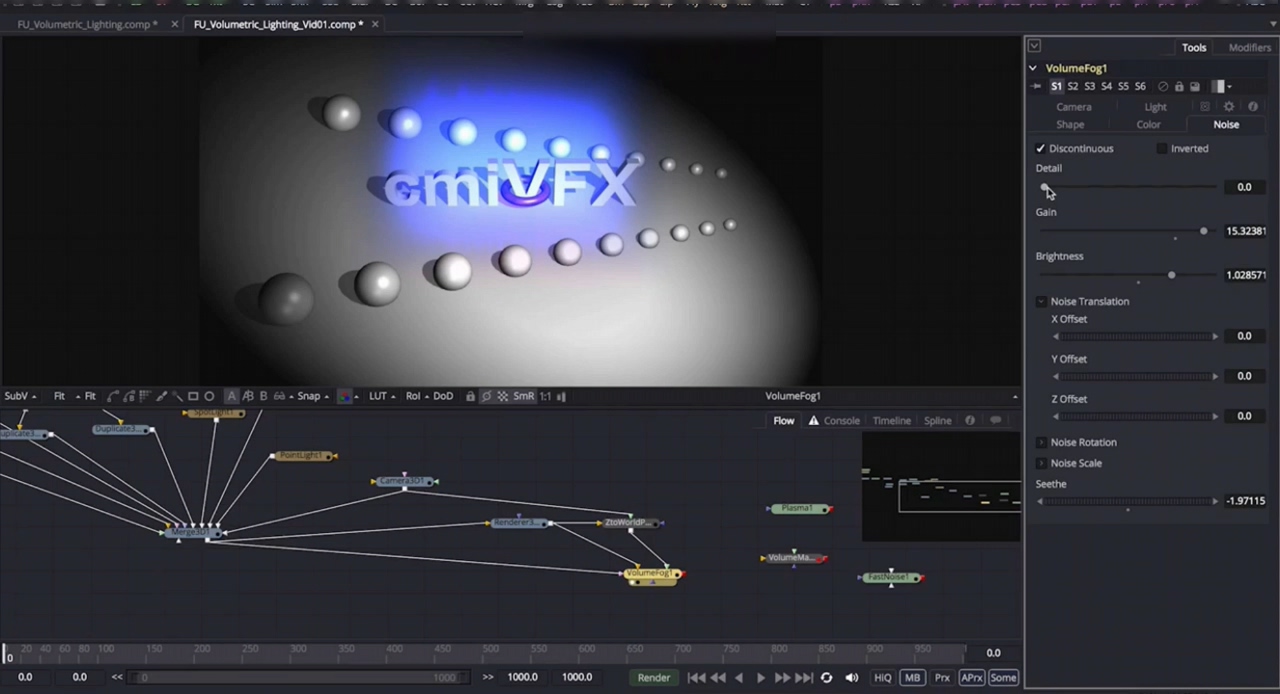
Task: Select the FastNoise1 node in the flow
Action: [890, 578]
